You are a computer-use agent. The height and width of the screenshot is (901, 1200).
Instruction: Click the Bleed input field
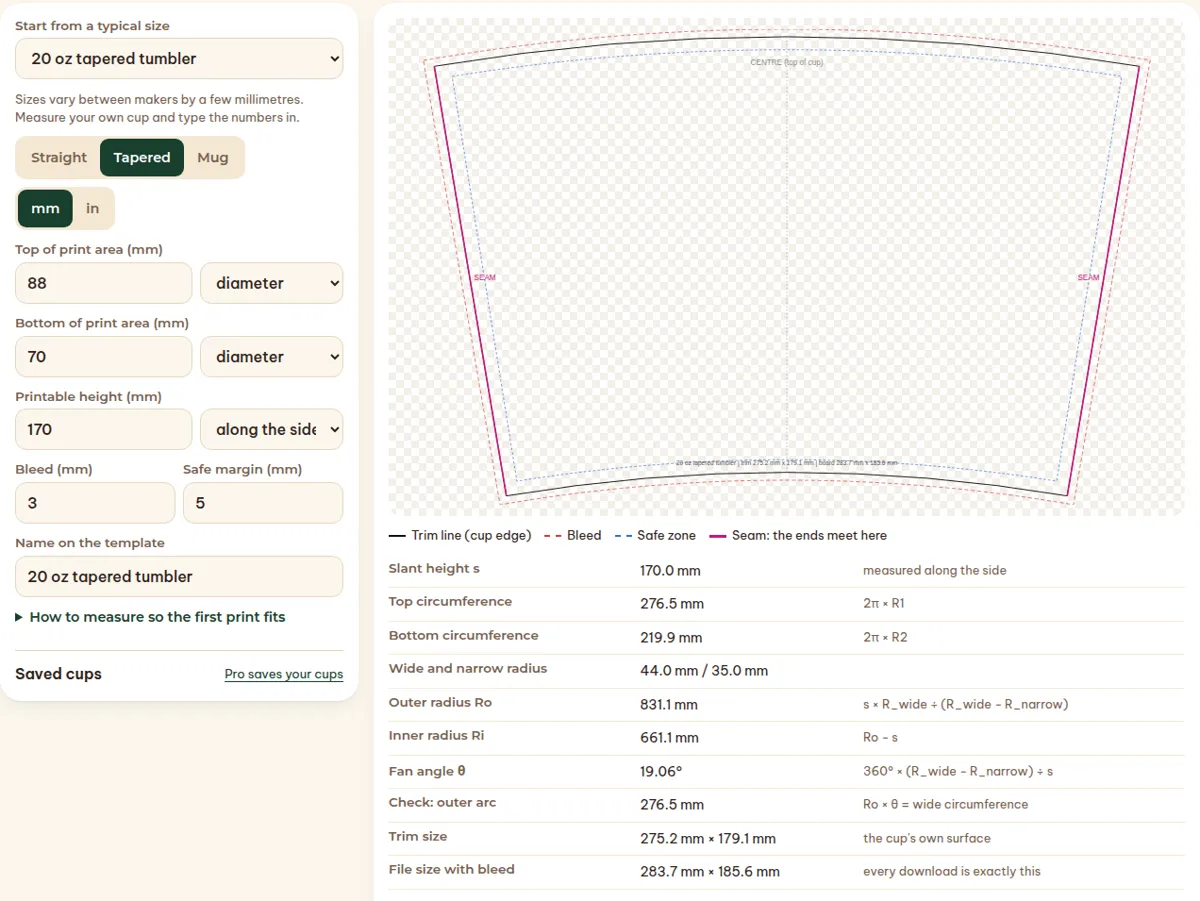pyautogui.click(x=95, y=503)
